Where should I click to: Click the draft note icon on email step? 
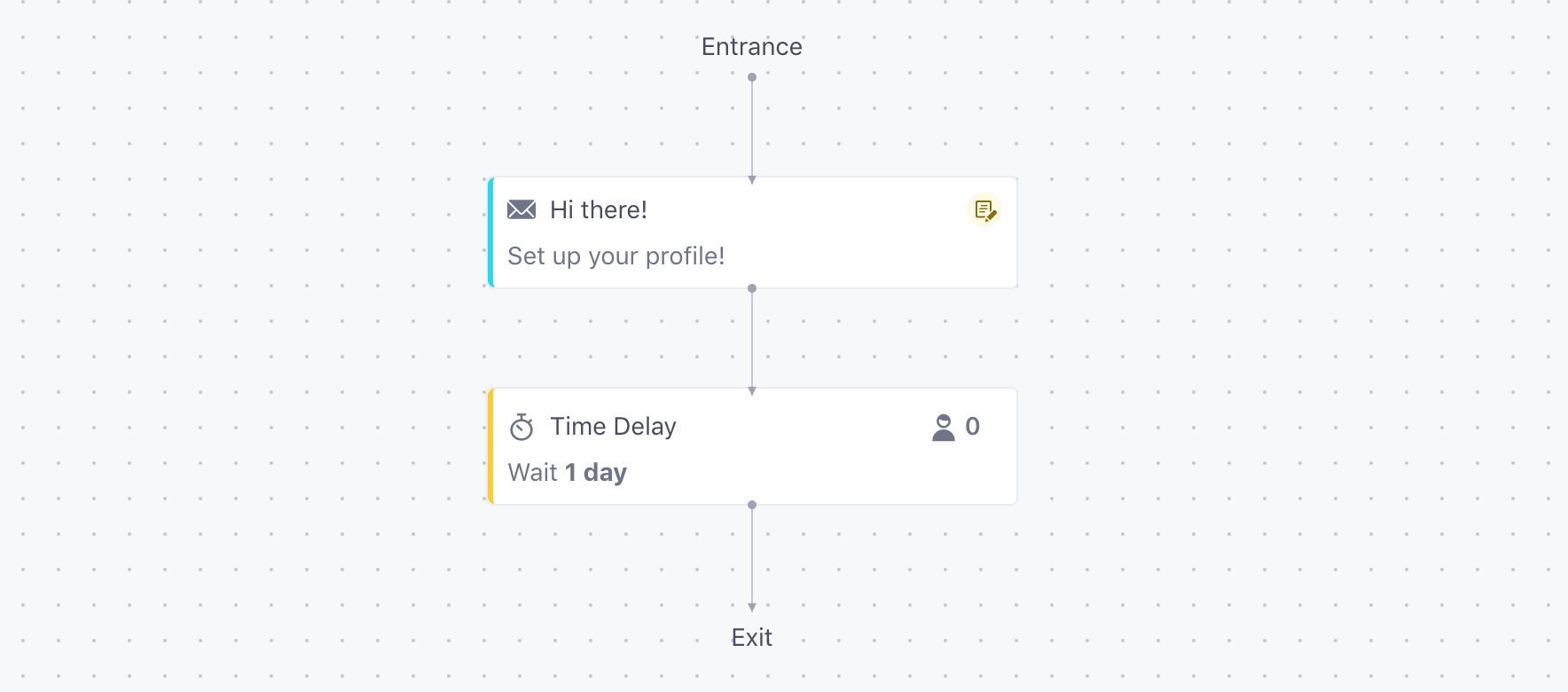984,210
